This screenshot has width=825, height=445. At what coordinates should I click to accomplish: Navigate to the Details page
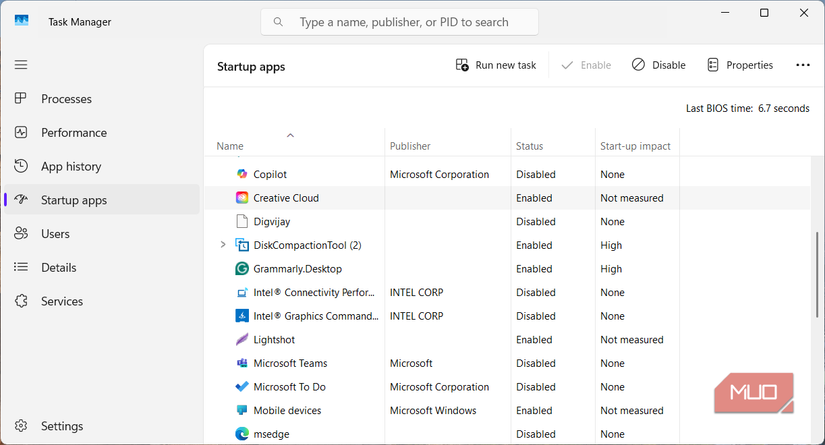(58, 267)
